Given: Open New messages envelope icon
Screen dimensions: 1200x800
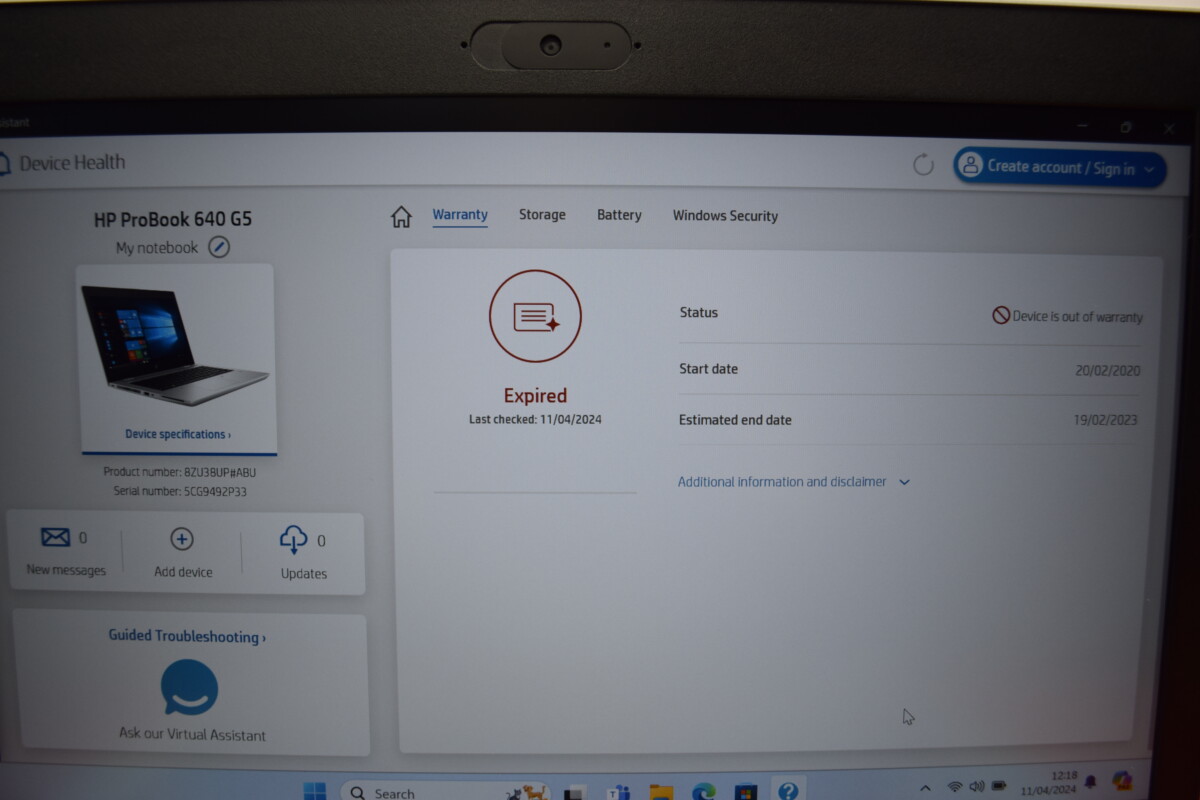Looking at the screenshot, I should [x=55, y=538].
